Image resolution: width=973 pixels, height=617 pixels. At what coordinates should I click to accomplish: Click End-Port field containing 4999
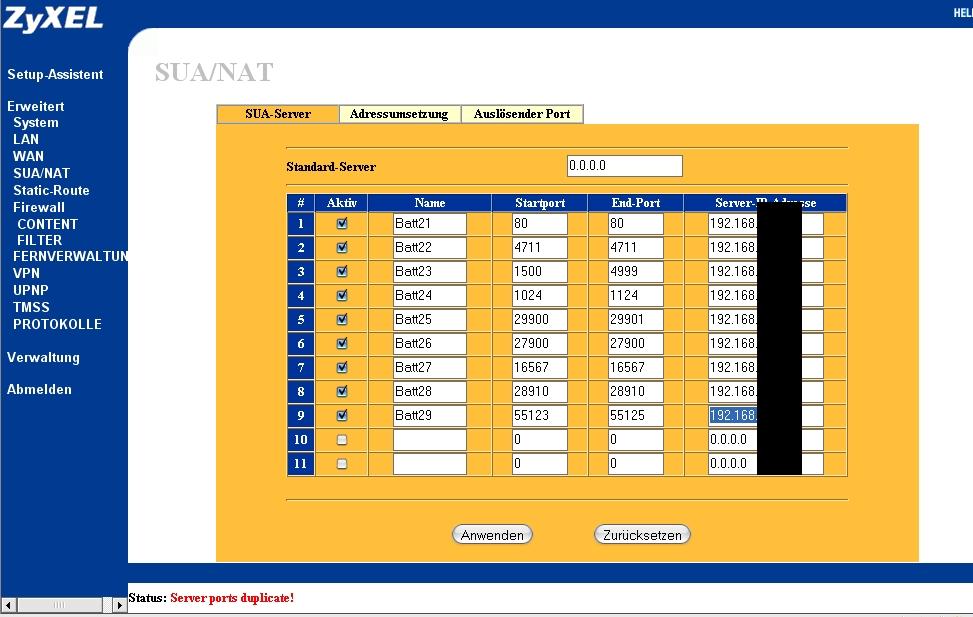[x=635, y=271]
